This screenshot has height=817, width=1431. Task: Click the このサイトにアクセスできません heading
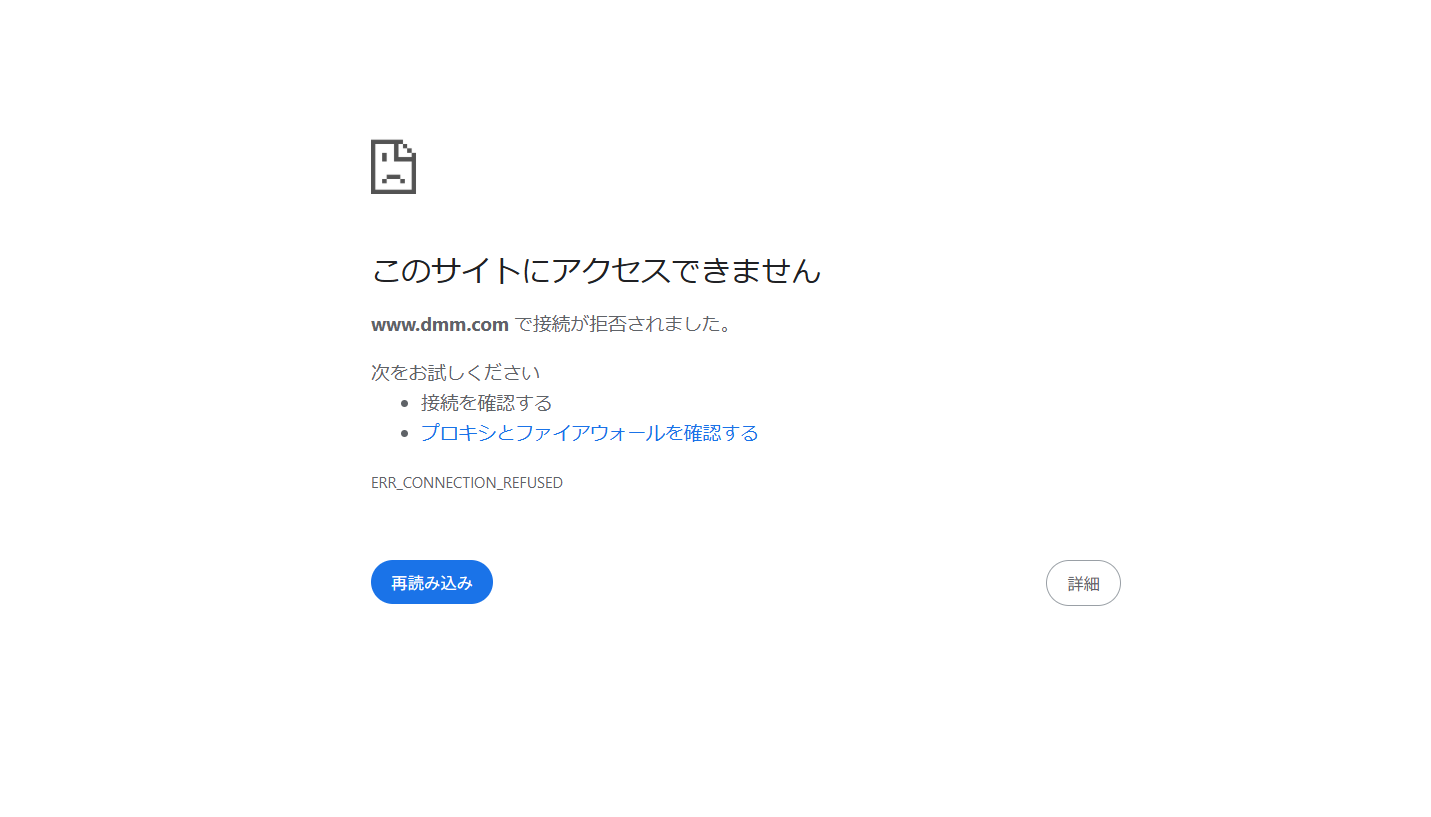(x=596, y=270)
